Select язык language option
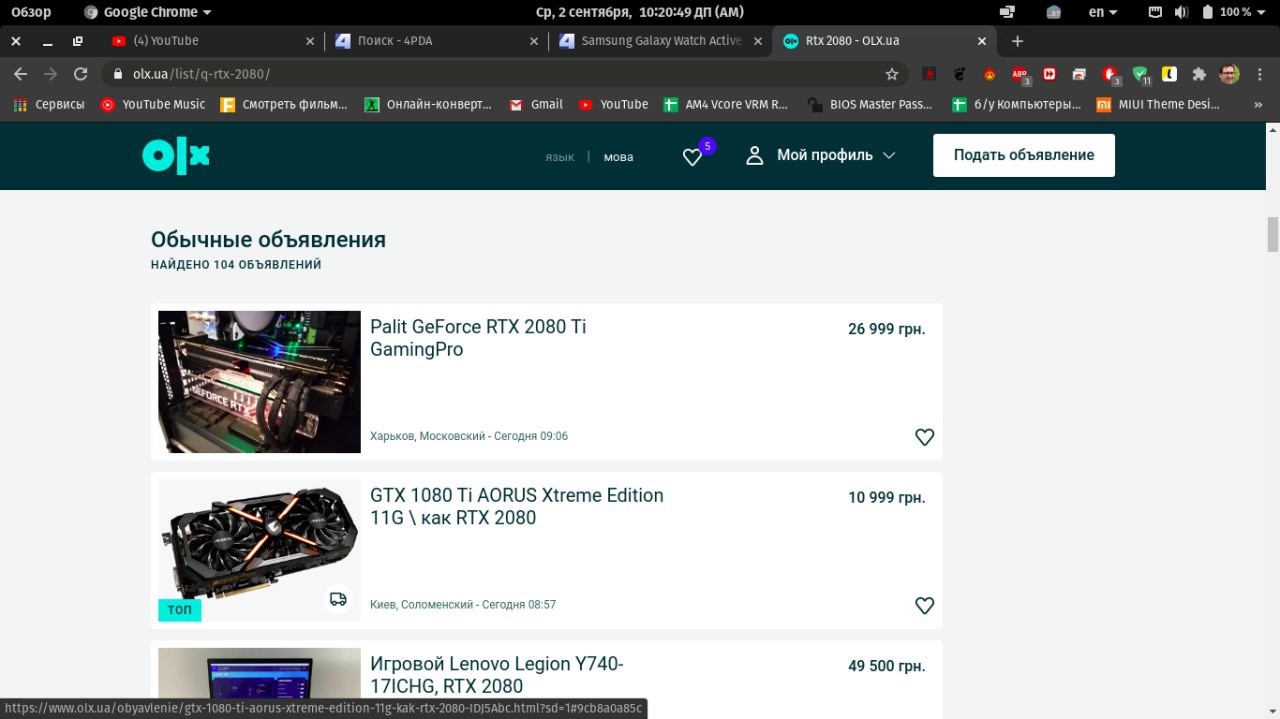This screenshot has height=719, width=1280. click(x=559, y=157)
